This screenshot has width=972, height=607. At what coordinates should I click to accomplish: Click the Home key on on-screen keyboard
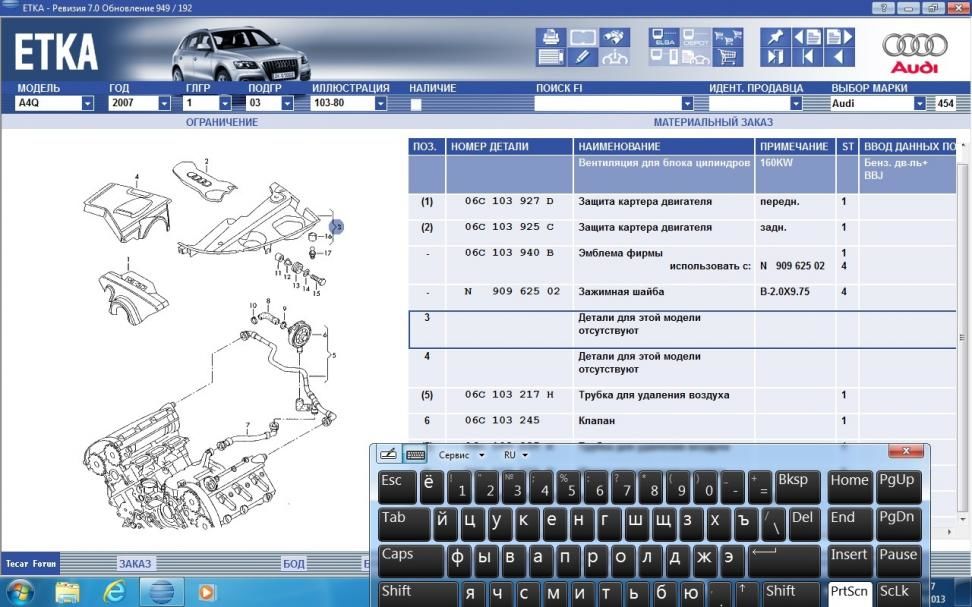(x=850, y=486)
